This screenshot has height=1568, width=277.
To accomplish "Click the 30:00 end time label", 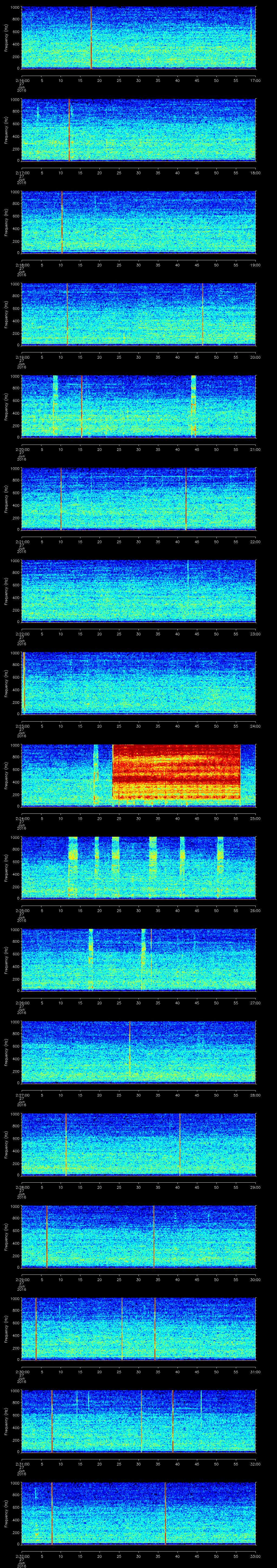I will 255,1279.
